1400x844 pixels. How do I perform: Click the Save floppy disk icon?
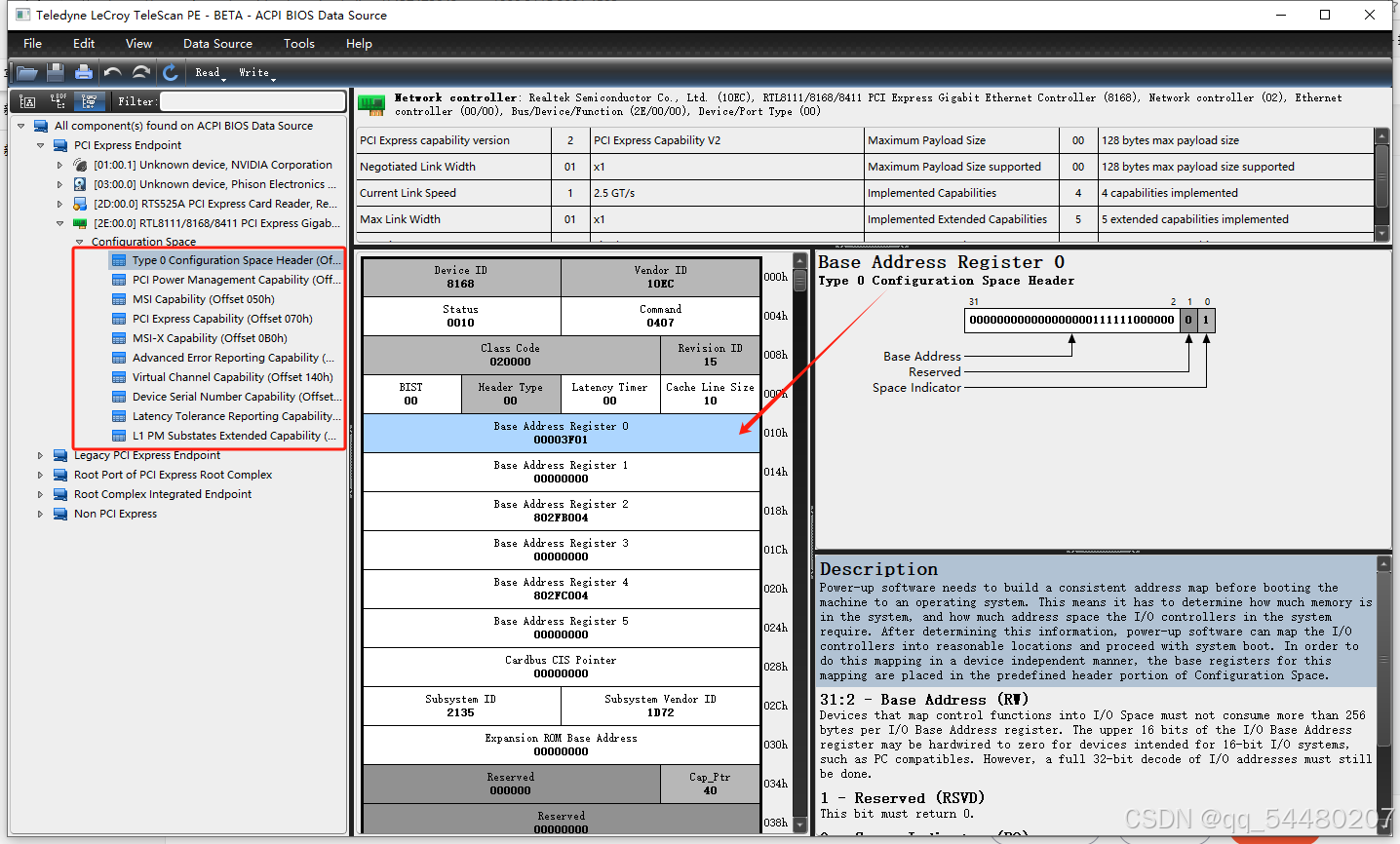pyautogui.click(x=56, y=72)
